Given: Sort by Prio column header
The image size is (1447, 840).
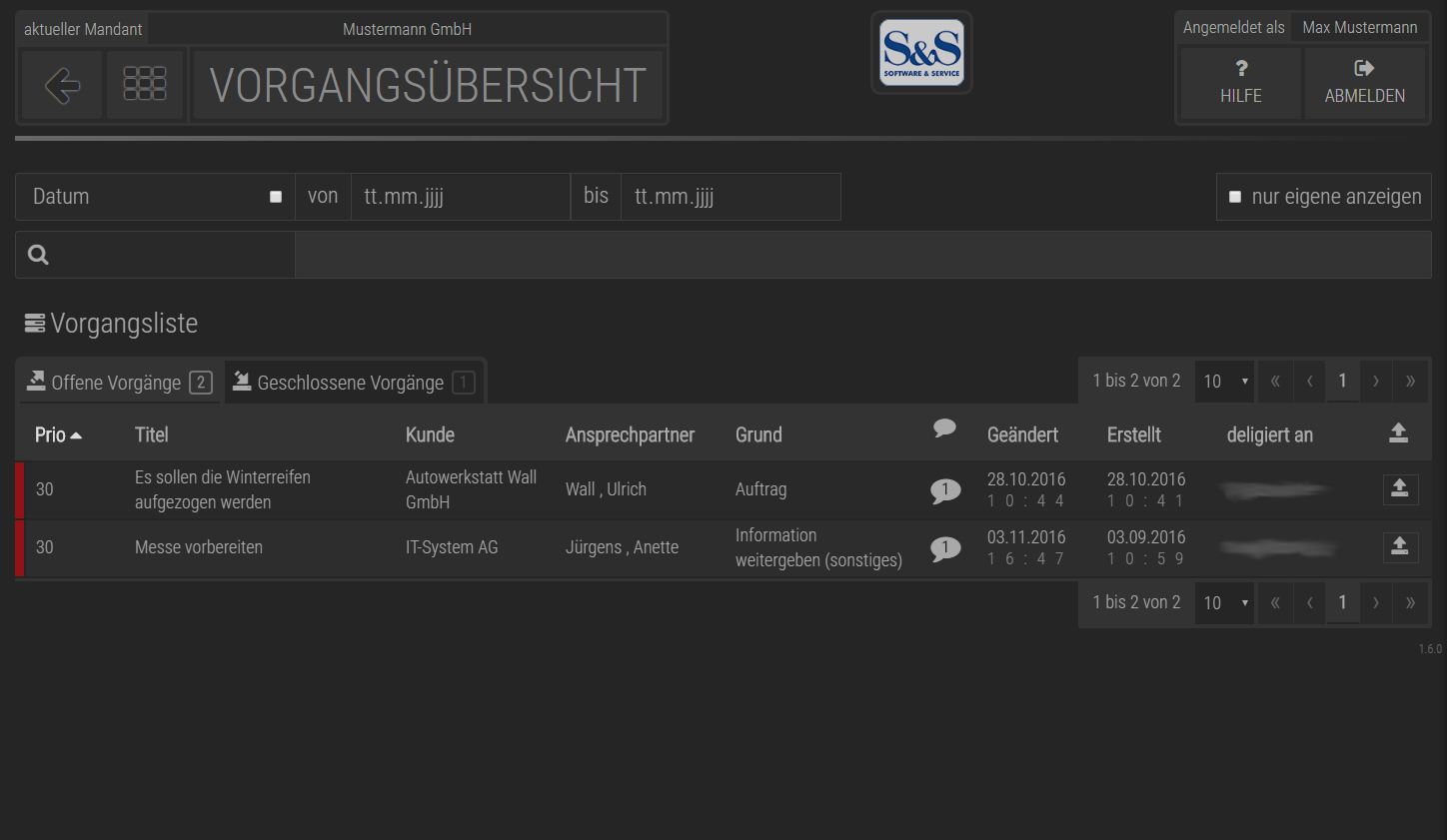Looking at the screenshot, I should 58,434.
